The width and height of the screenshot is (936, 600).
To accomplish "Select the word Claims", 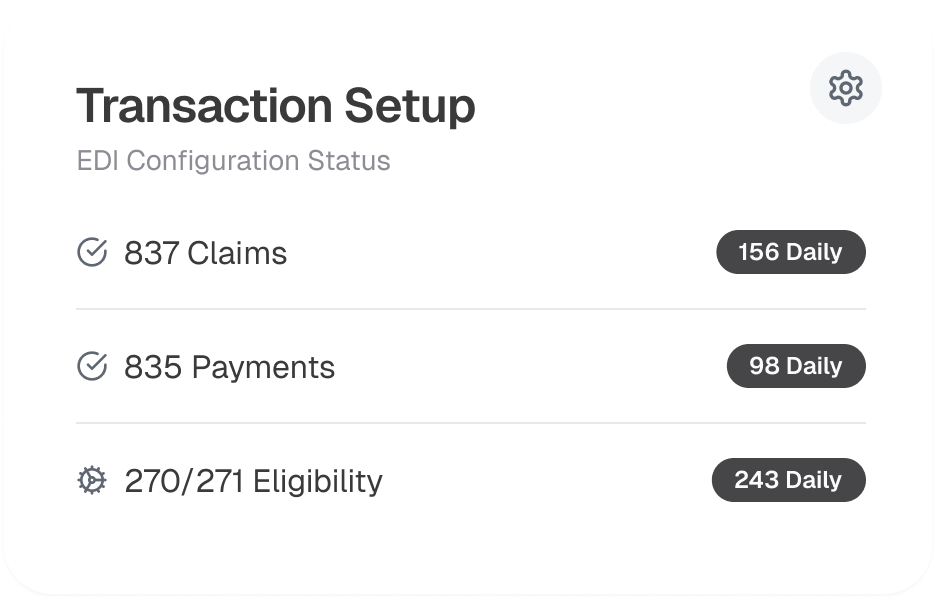I will (x=237, y=253).
